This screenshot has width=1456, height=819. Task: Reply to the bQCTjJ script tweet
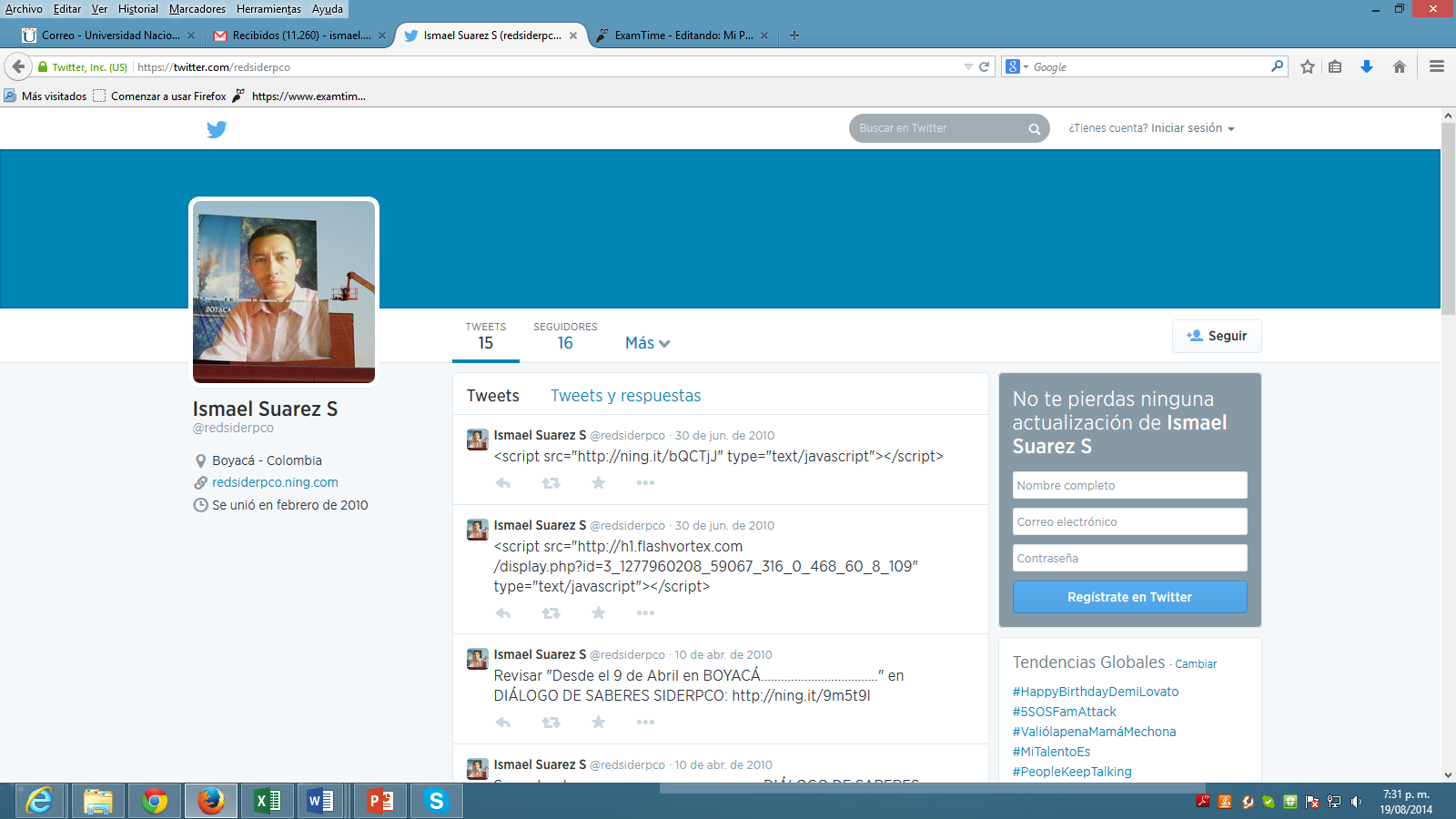[503, 483]
